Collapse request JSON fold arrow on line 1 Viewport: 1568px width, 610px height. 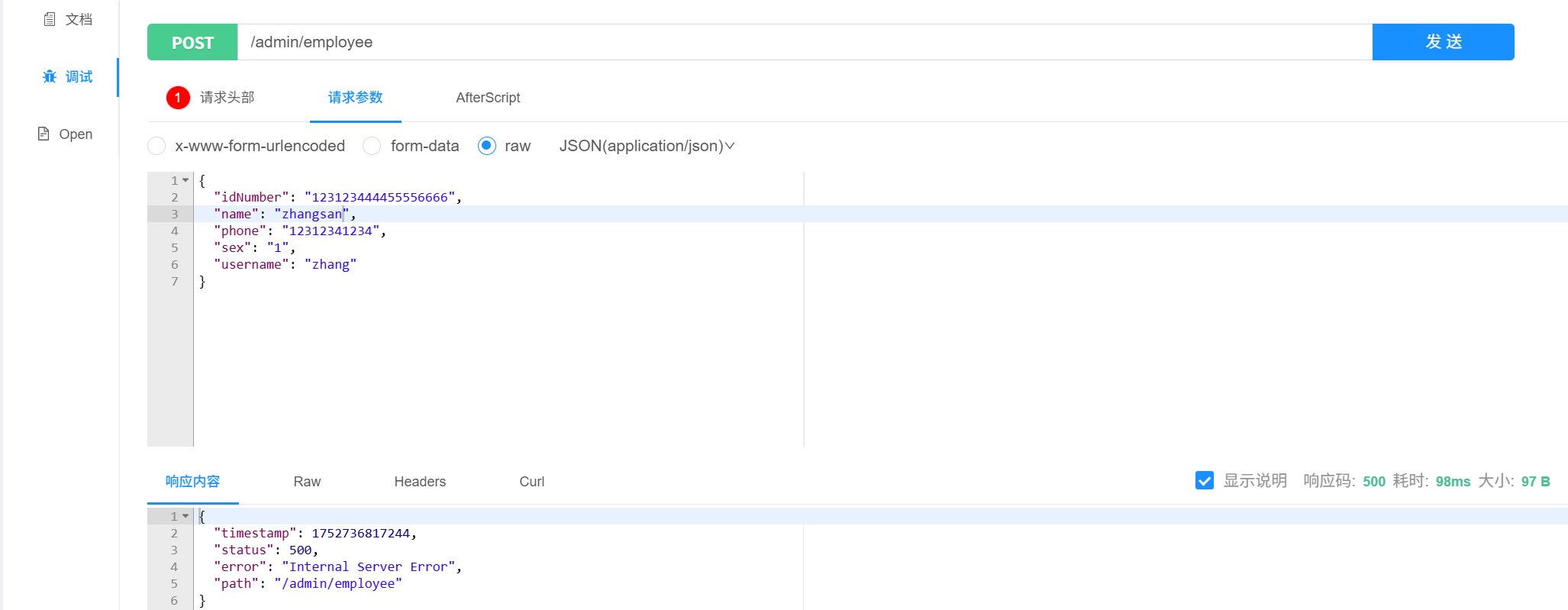tap(186, 180)
